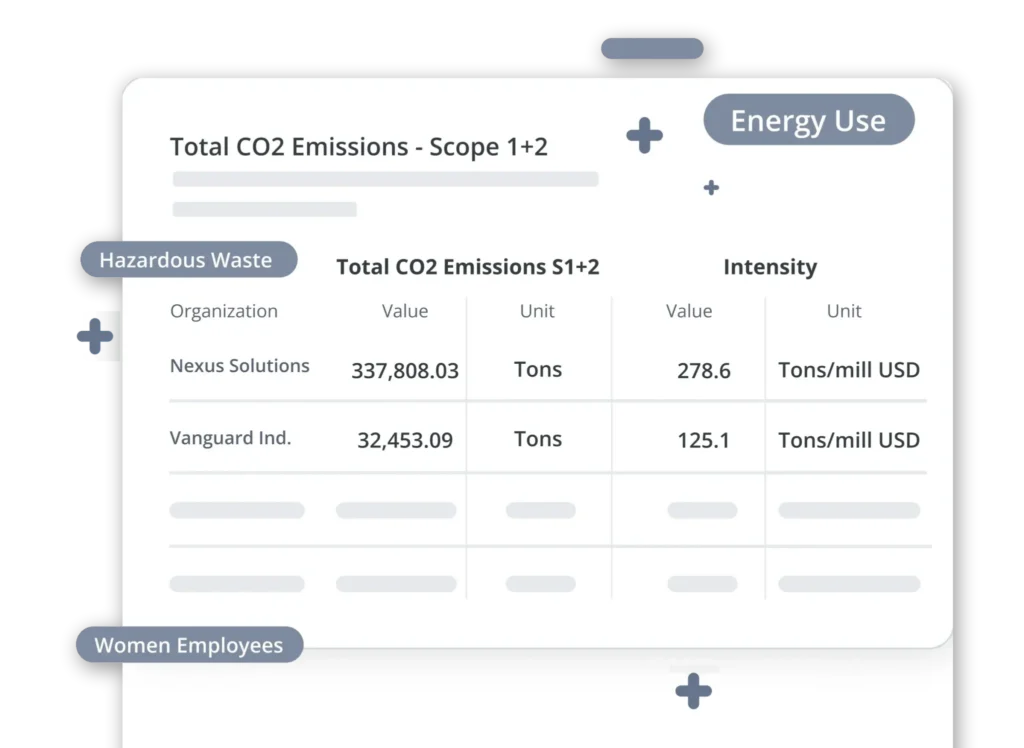Viewport: 1024px width, 748px height.
Task: Click the large plus icon beside the Scope 1+2 title
Action: 645,135
